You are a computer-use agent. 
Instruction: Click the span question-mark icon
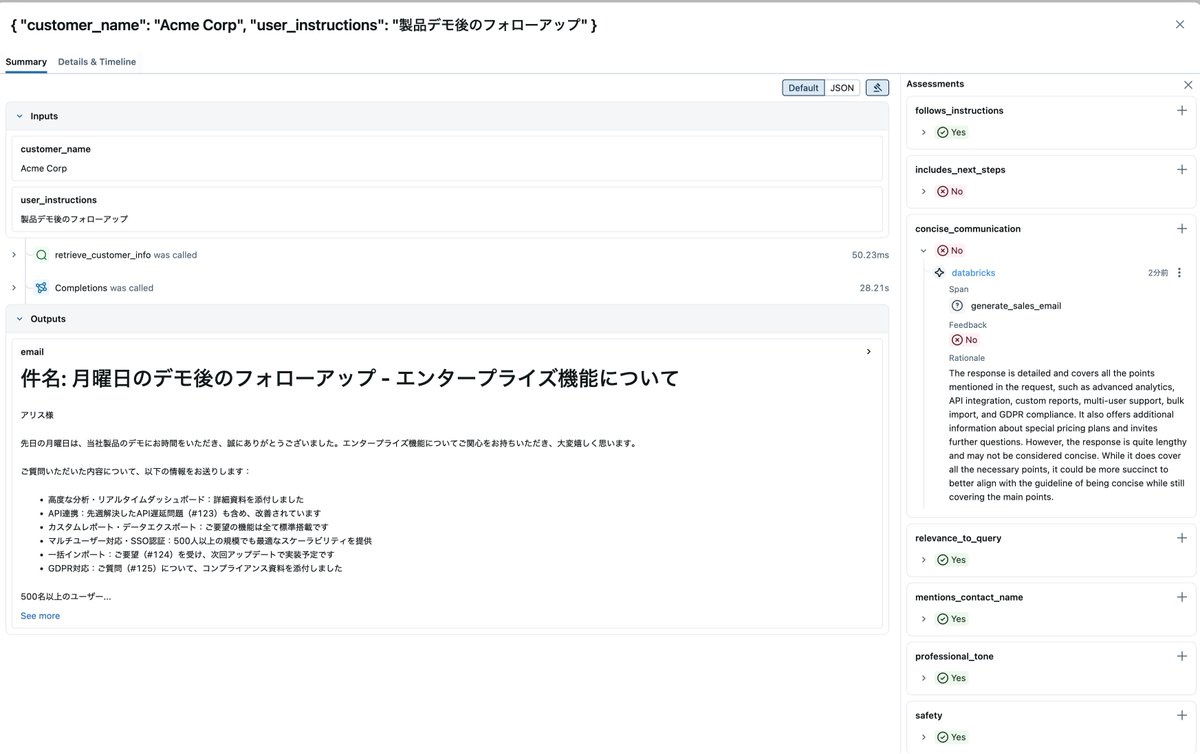pyautogui.click(x=957, y=306)
